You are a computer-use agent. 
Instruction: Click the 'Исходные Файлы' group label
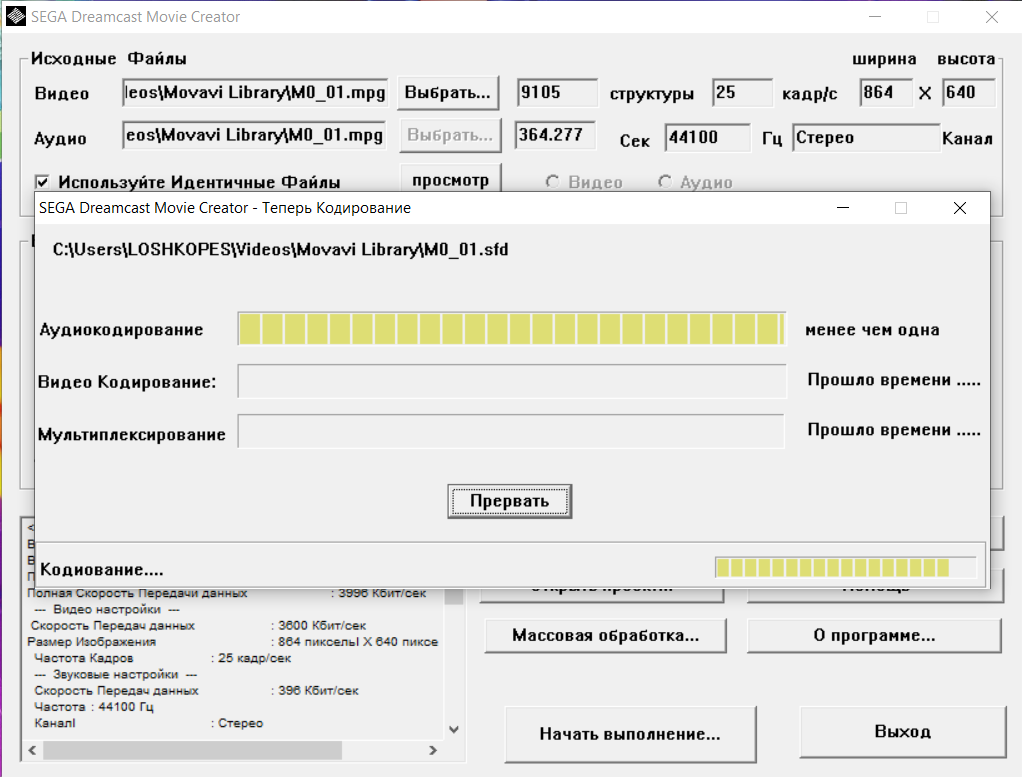coord(109,59)
